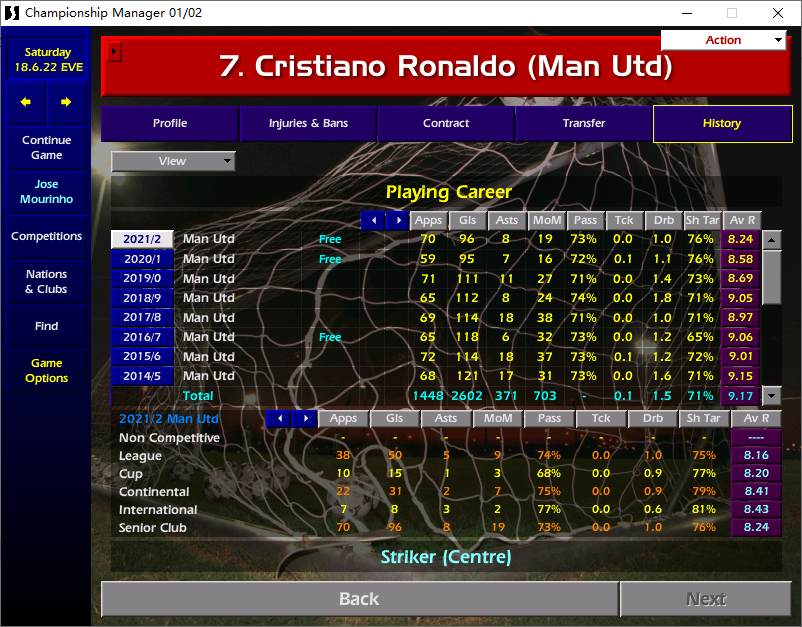The height and width of the screenshot is (627, 802).
Task: Select the 2014/5 season row
Action: tap(142, 376)
